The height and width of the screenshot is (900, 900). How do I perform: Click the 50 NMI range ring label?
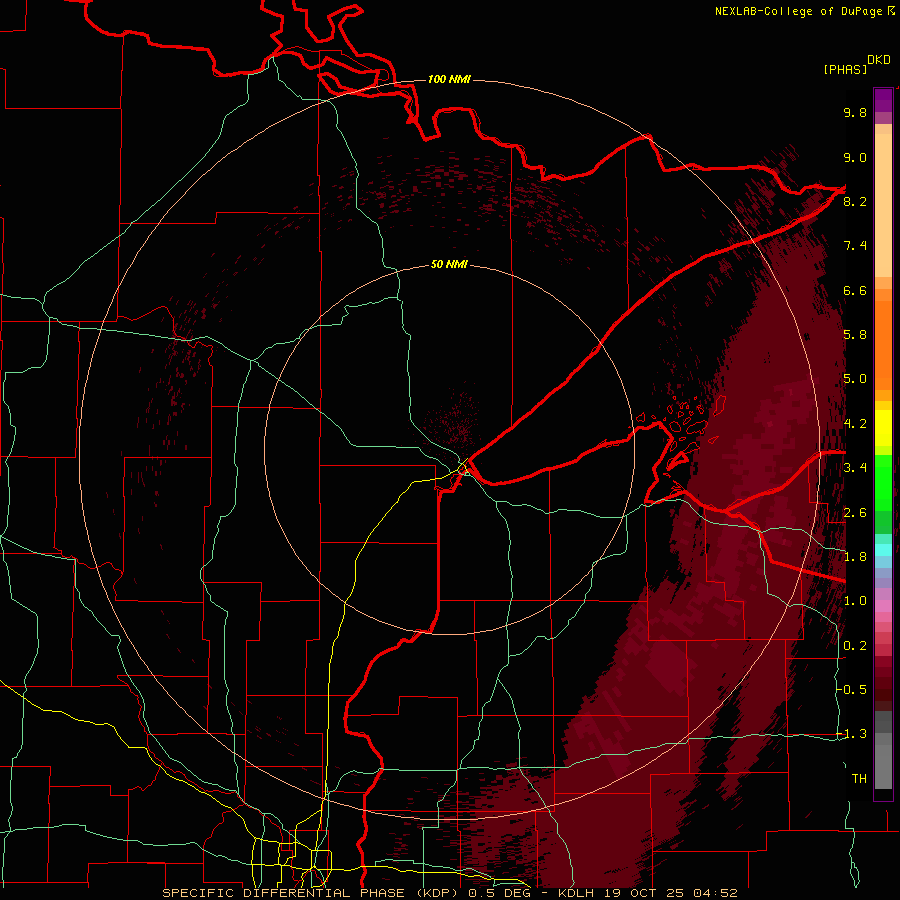pos(449,265)
